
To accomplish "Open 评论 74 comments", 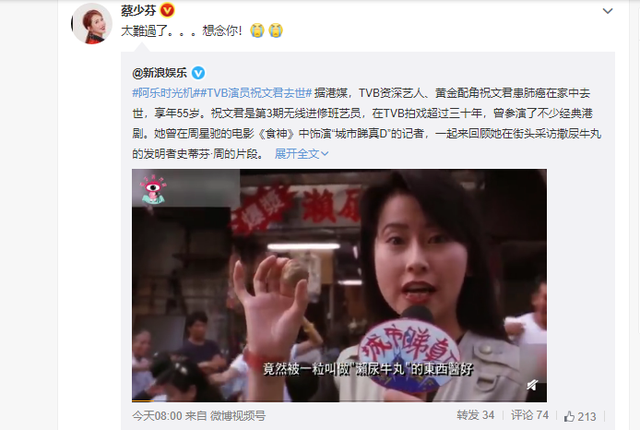I will point(530,415).
